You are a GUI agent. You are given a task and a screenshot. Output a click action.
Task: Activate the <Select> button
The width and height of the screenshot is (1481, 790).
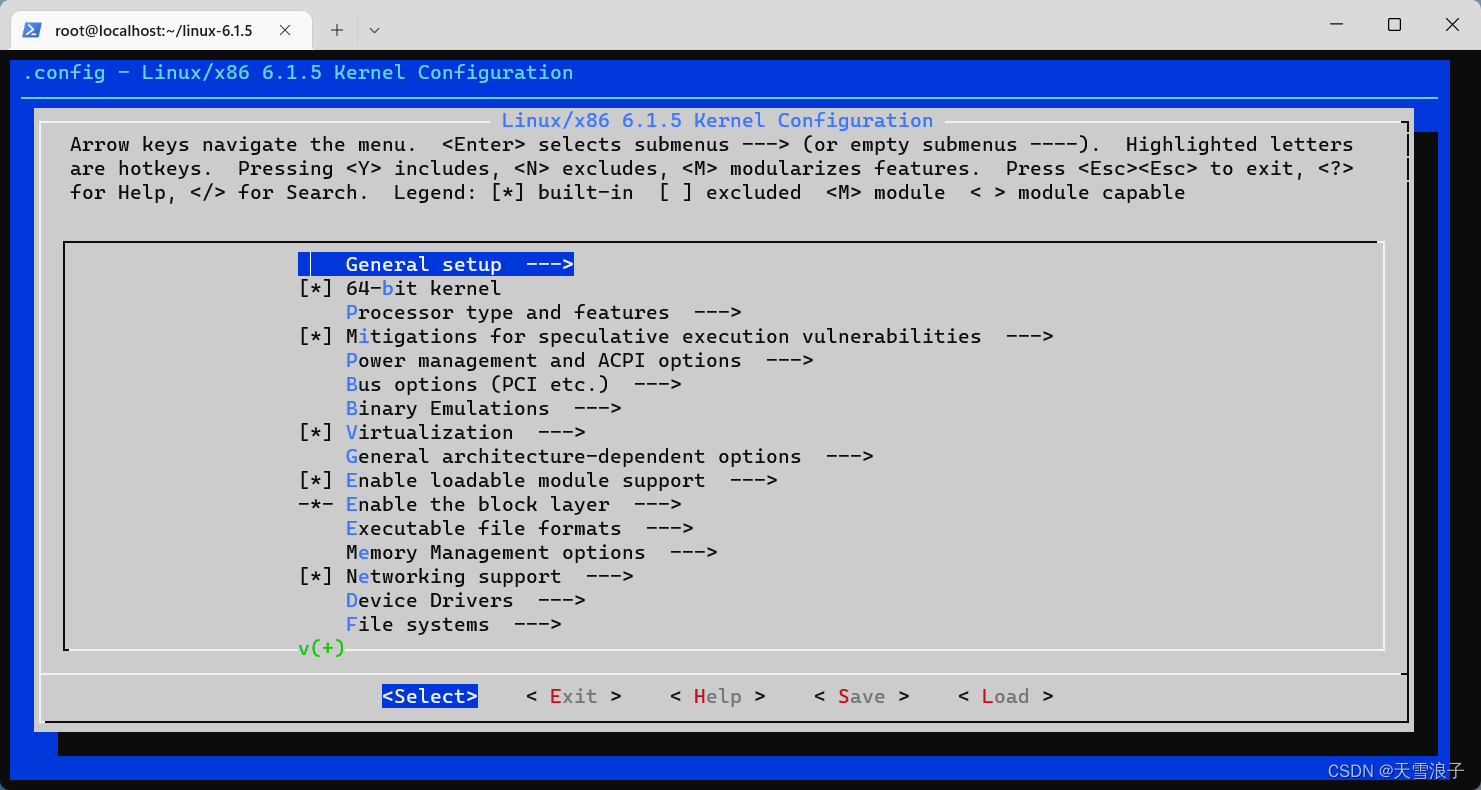pos(430,696)
